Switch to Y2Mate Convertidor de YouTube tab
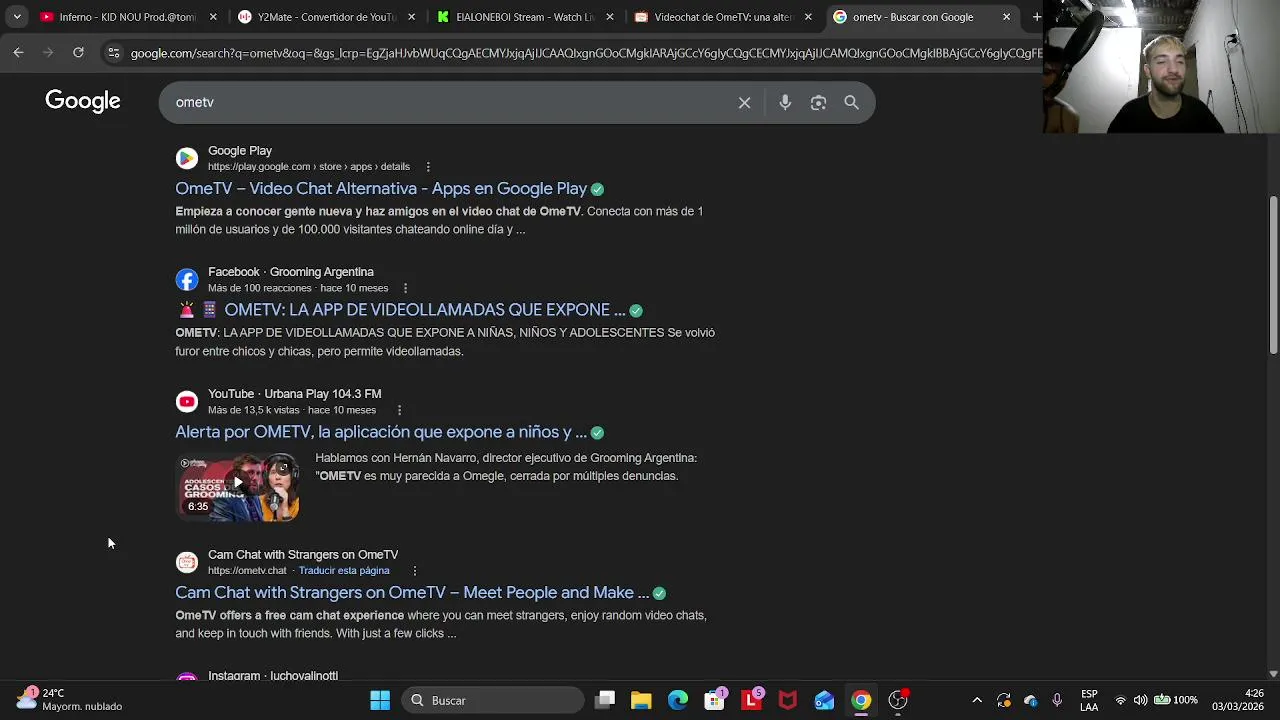 pyautogui.click(x=326, y=17)
